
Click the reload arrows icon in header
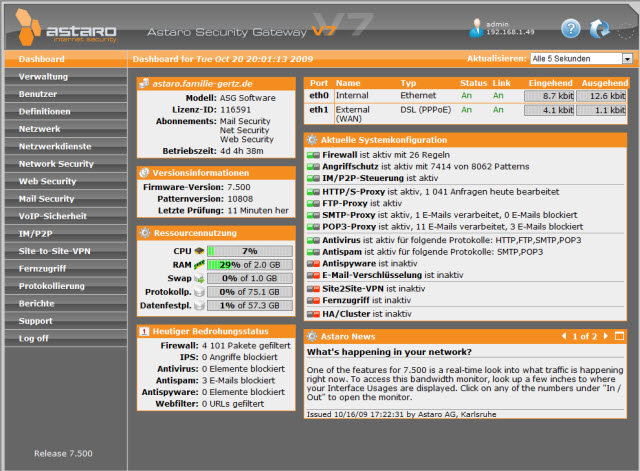[x=599, y=29]
